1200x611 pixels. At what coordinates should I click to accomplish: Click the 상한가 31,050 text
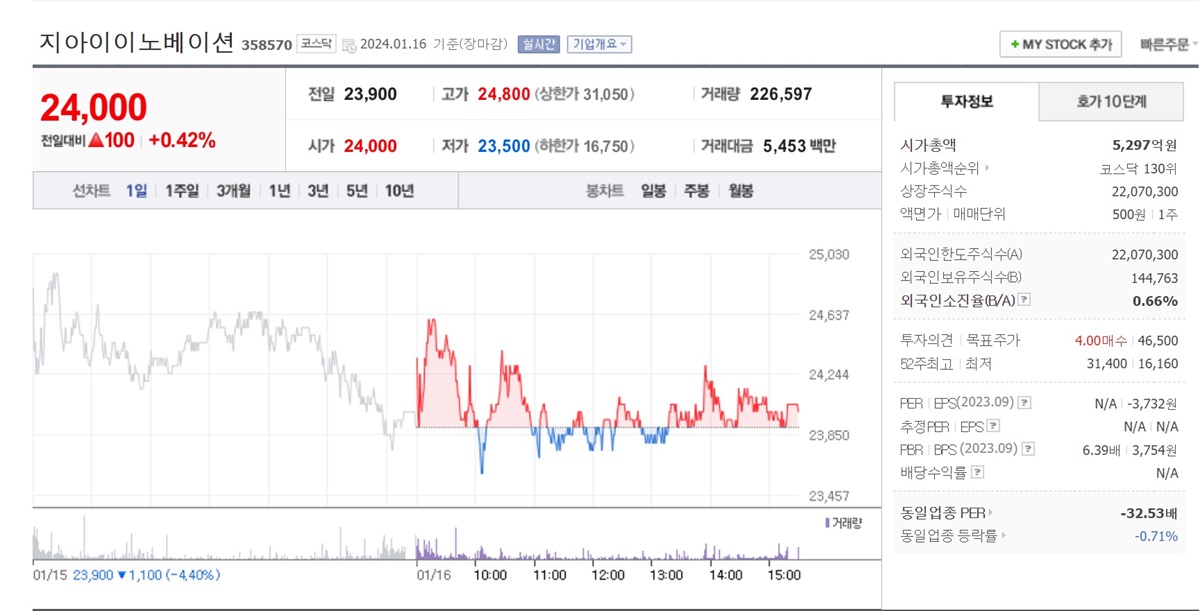(585, 94)
